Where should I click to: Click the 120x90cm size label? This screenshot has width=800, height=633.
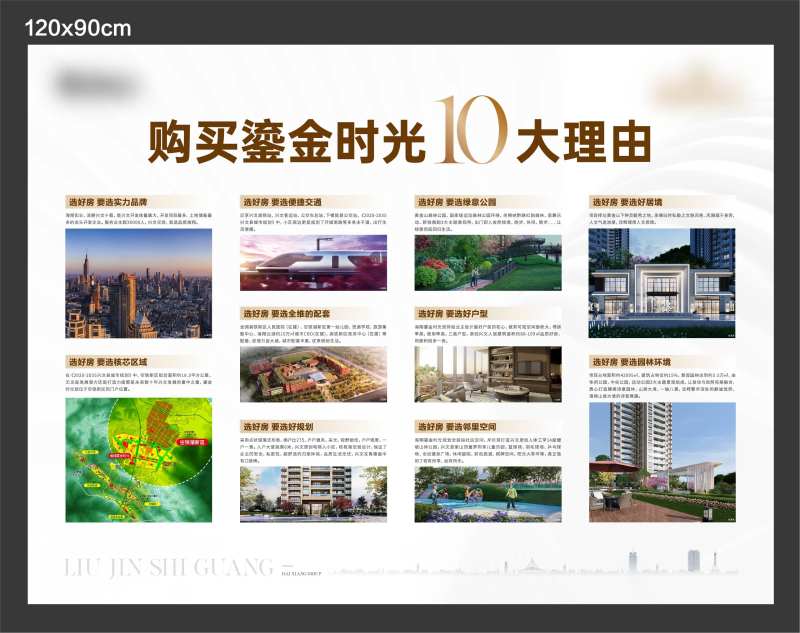[78, 28]
